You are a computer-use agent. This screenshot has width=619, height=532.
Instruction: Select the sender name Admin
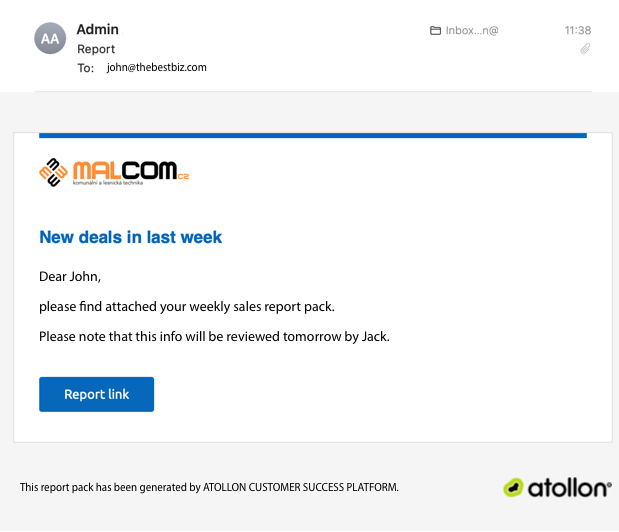click(x=98, y=30)
